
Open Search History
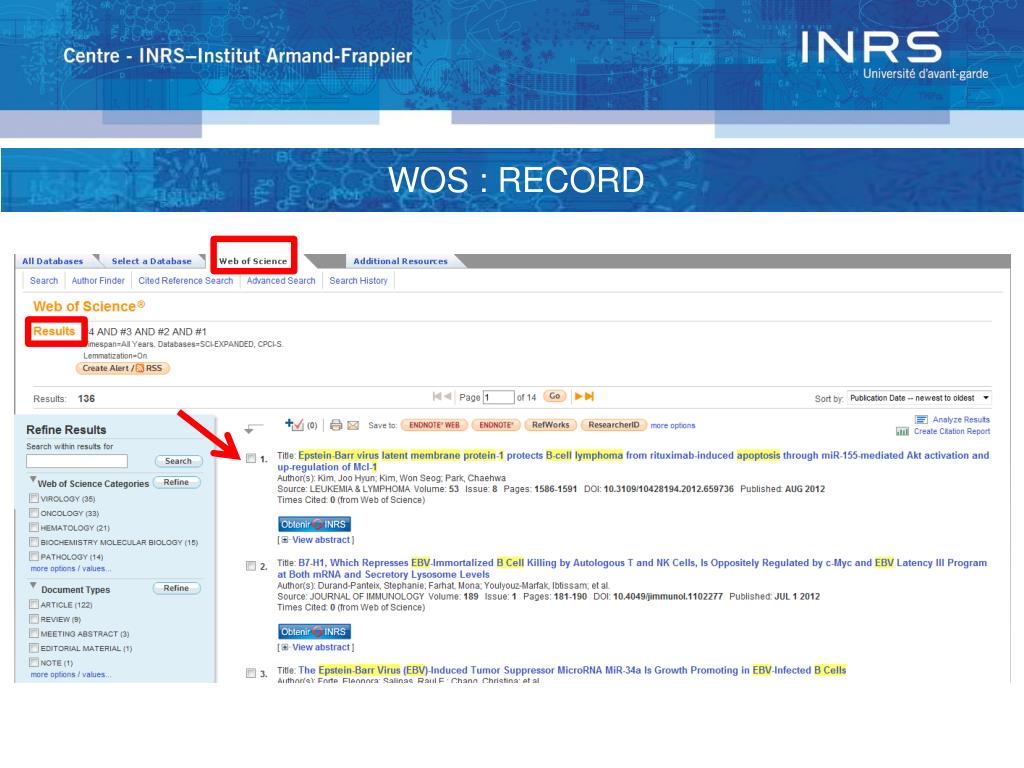tap(359, 281)
